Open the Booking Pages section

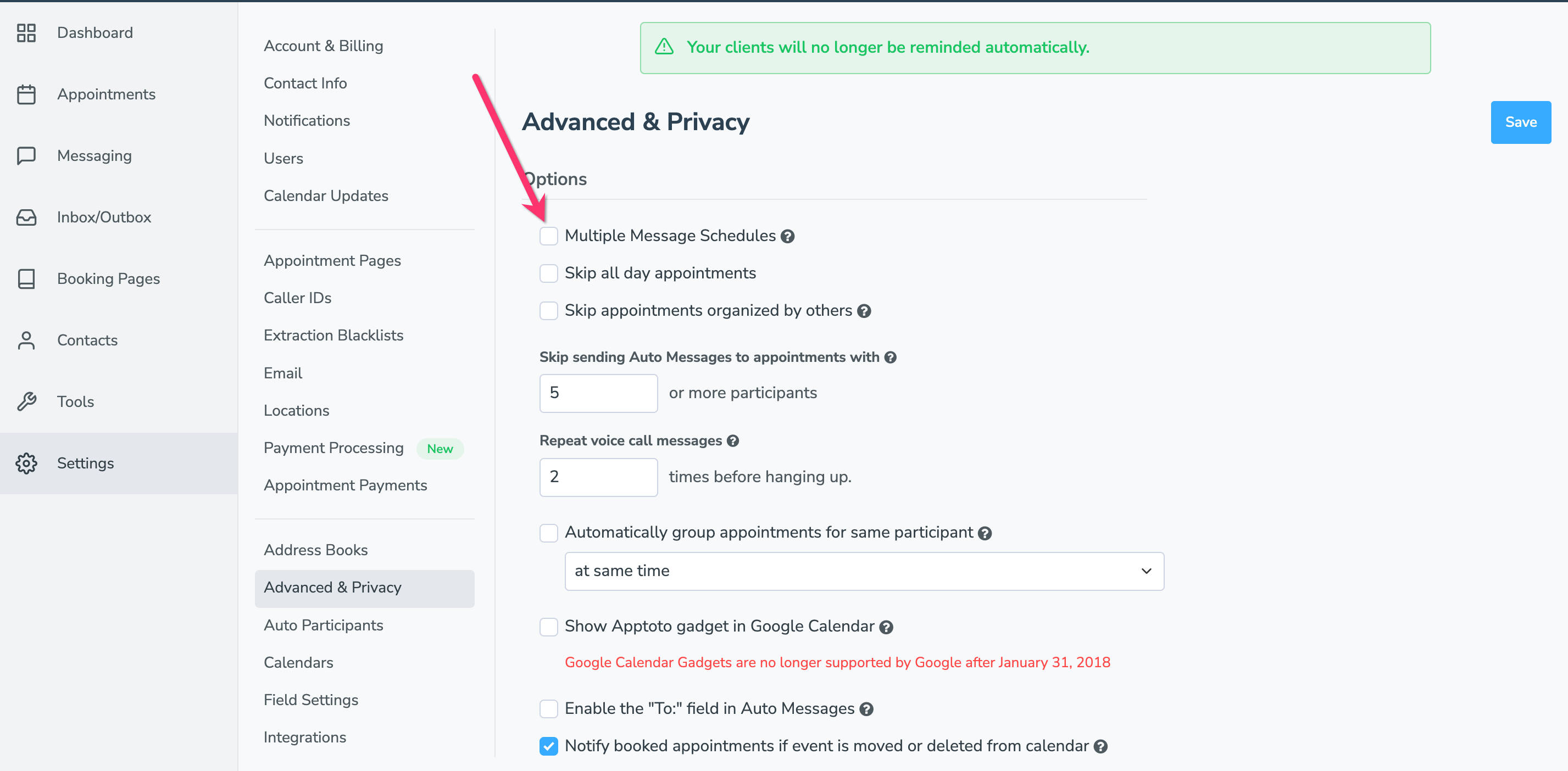tap(108, 279)
